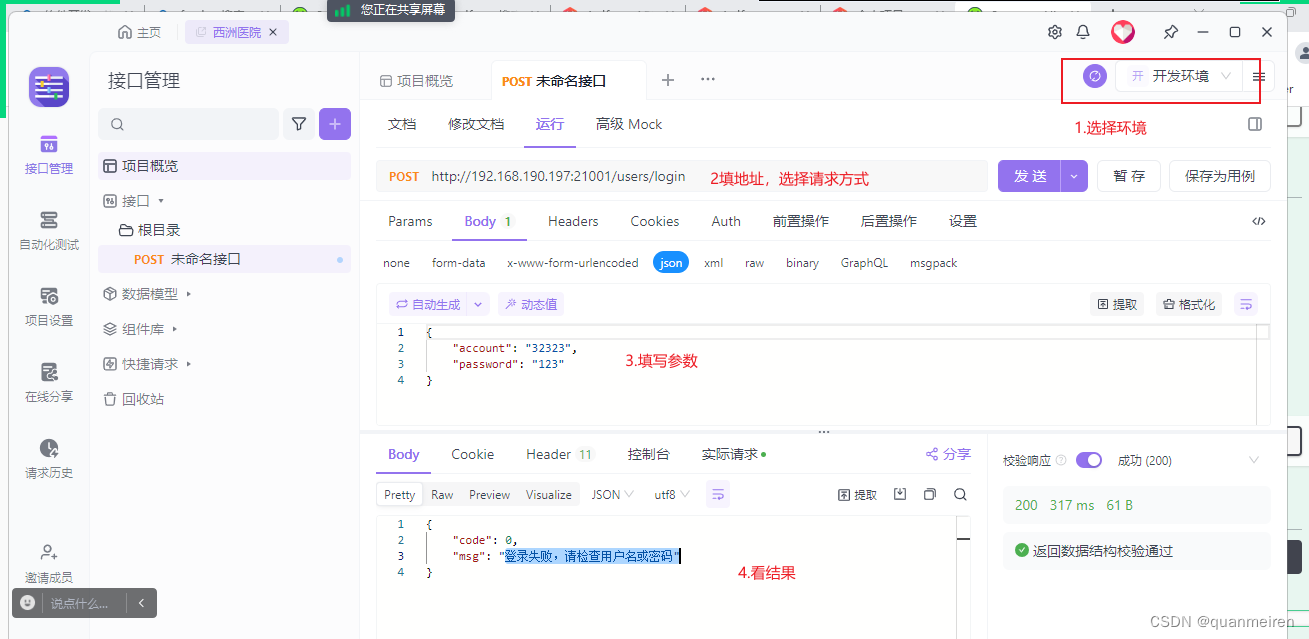
Task: Click the heart avatar icon
Action: coord(1123,32)
